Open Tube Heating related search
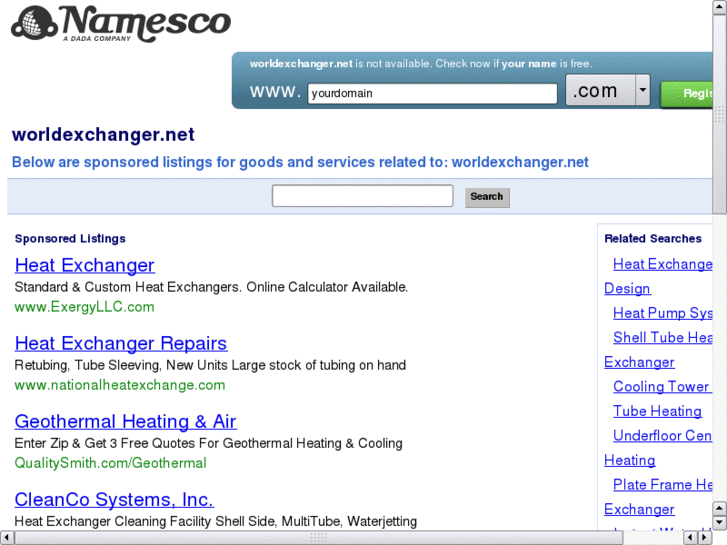The image size is (727, 545). click(657, 411)
